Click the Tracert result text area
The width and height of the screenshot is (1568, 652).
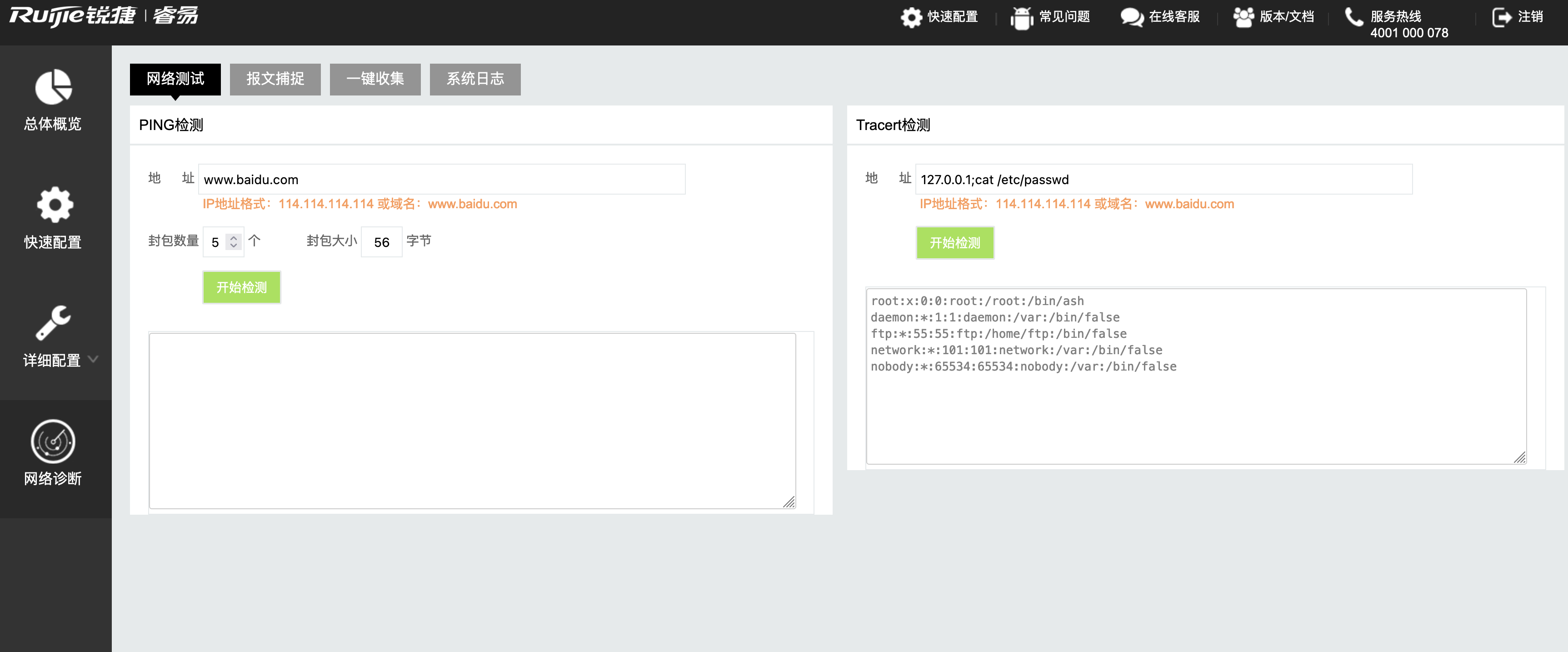coord(1196,376)
